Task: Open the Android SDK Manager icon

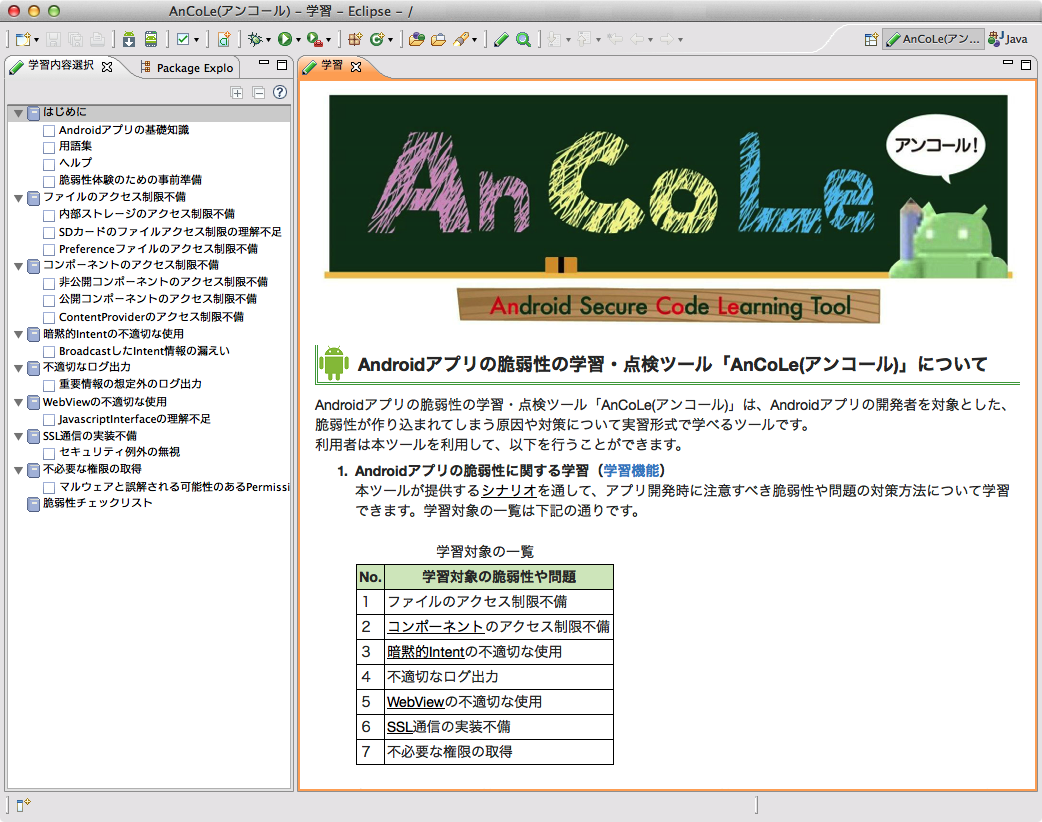Action: tap(129, 40)
